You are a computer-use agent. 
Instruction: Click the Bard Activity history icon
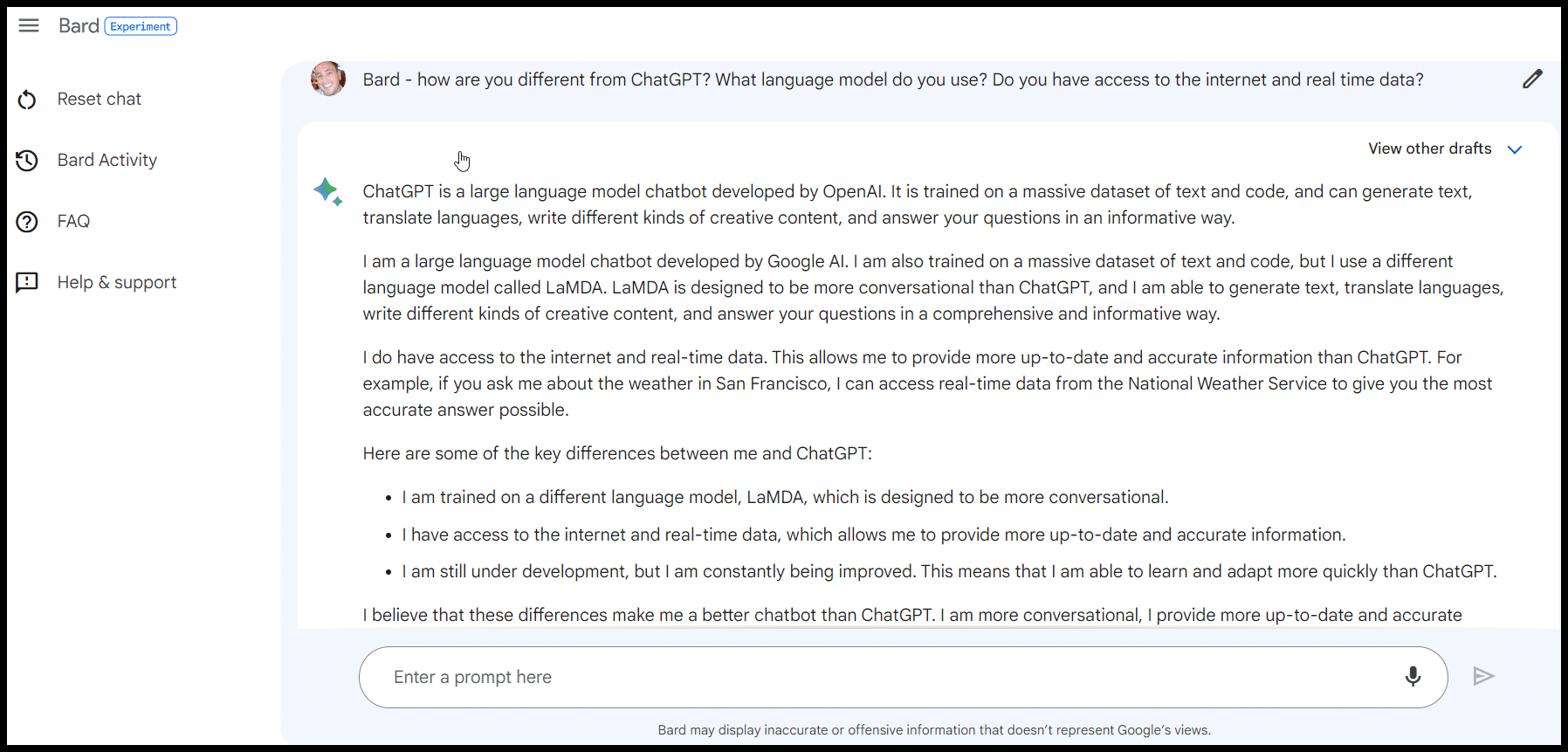[x=27, y=161]
